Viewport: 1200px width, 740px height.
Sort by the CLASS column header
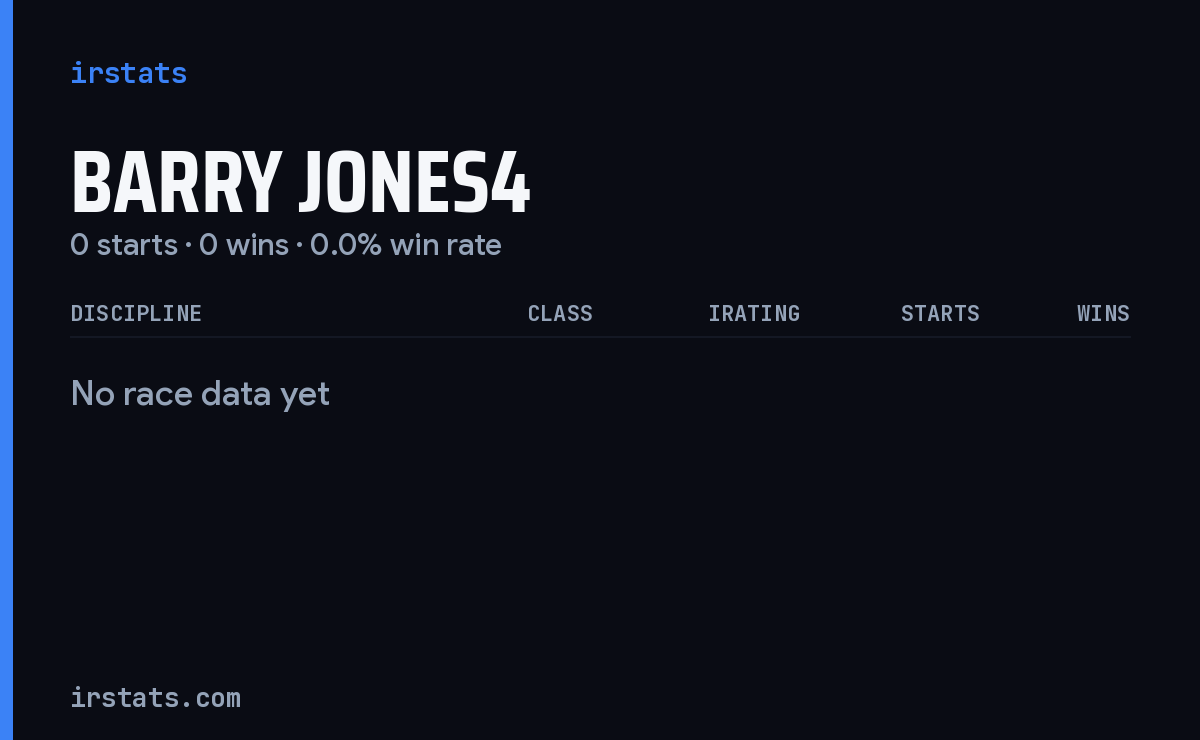[560, 313]
